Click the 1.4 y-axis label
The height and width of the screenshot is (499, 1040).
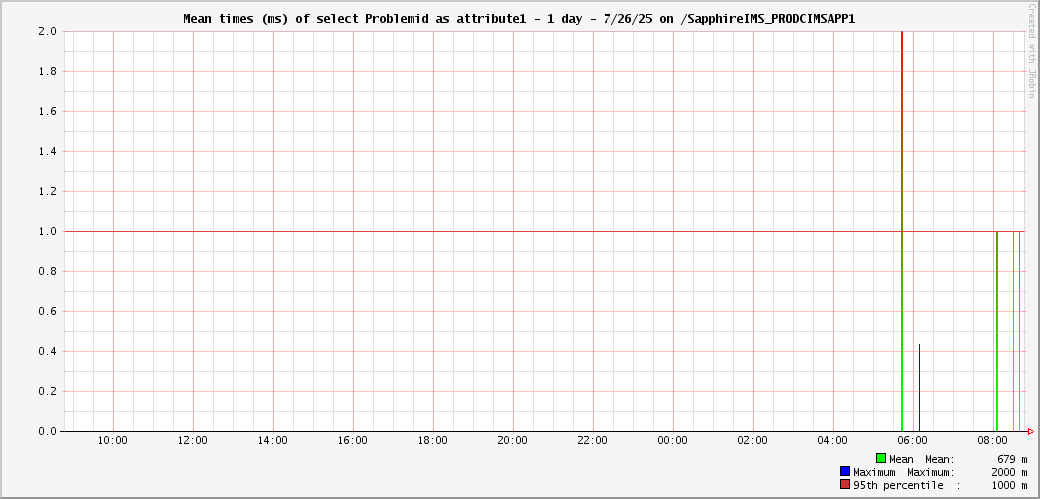pyautogui.click(x=48, y=151)
